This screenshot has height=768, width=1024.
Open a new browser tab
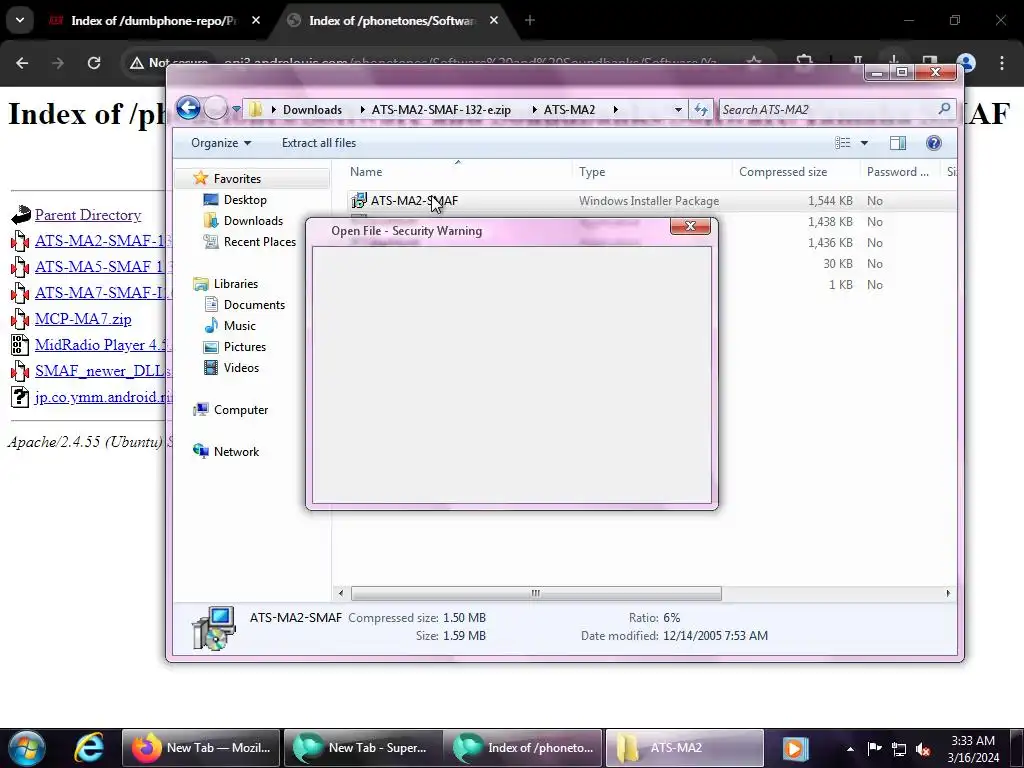point(530,20)
